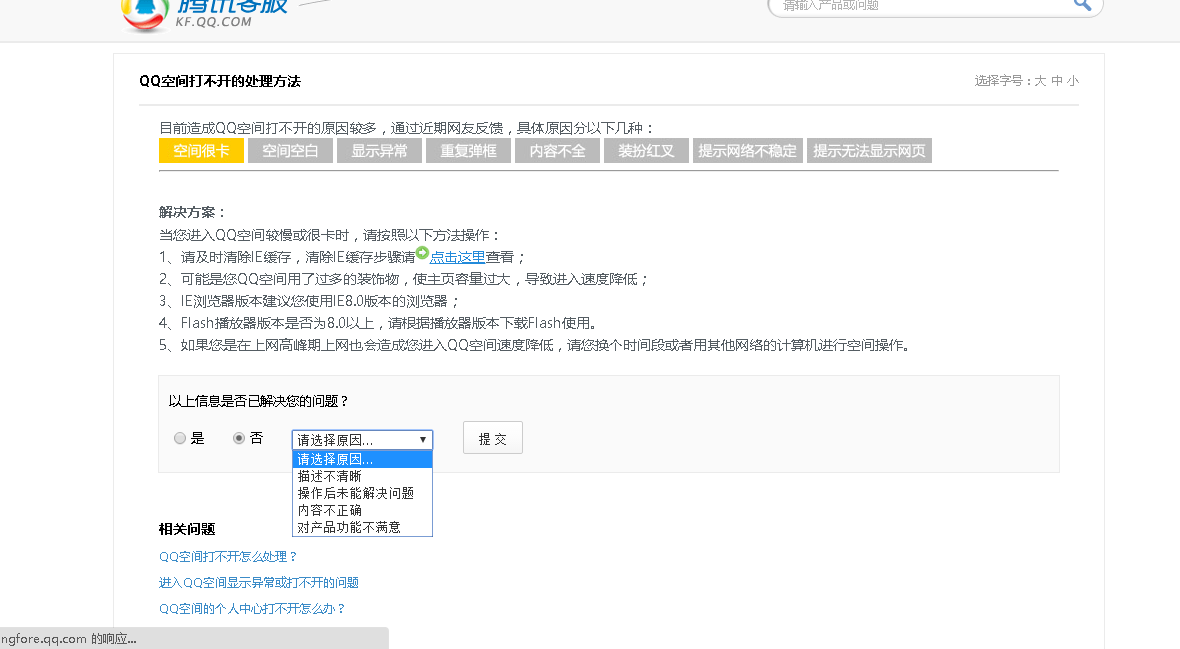Choose 请选择原因... highlighted option in list
This screenshot has height=649, width=1180.
[362, 459]
